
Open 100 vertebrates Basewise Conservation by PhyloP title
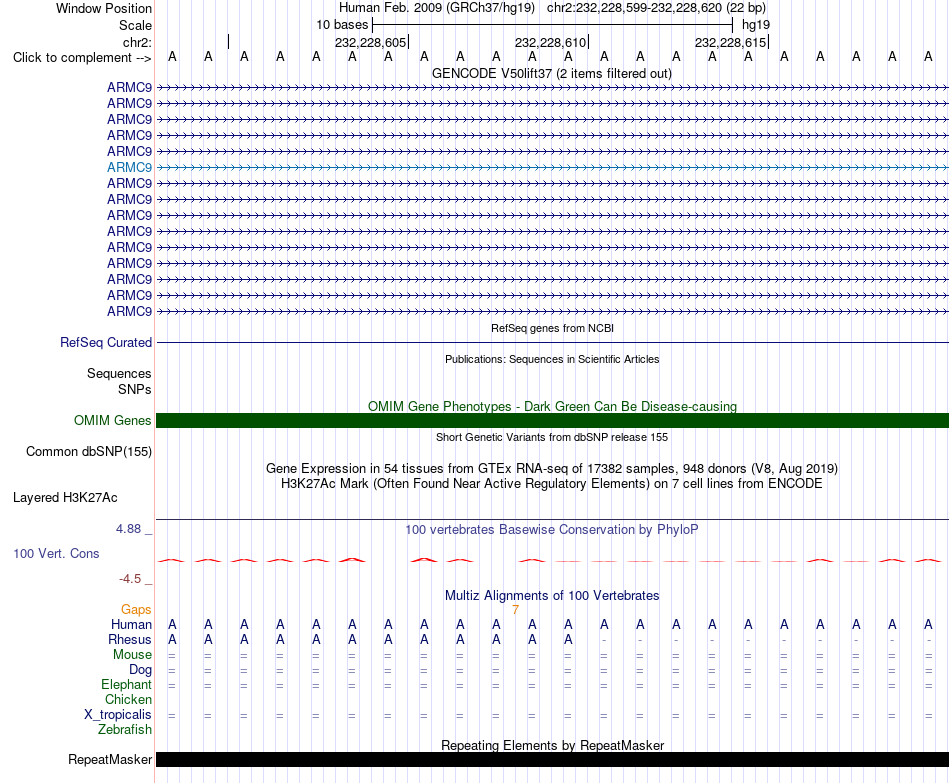pos(552,530)
